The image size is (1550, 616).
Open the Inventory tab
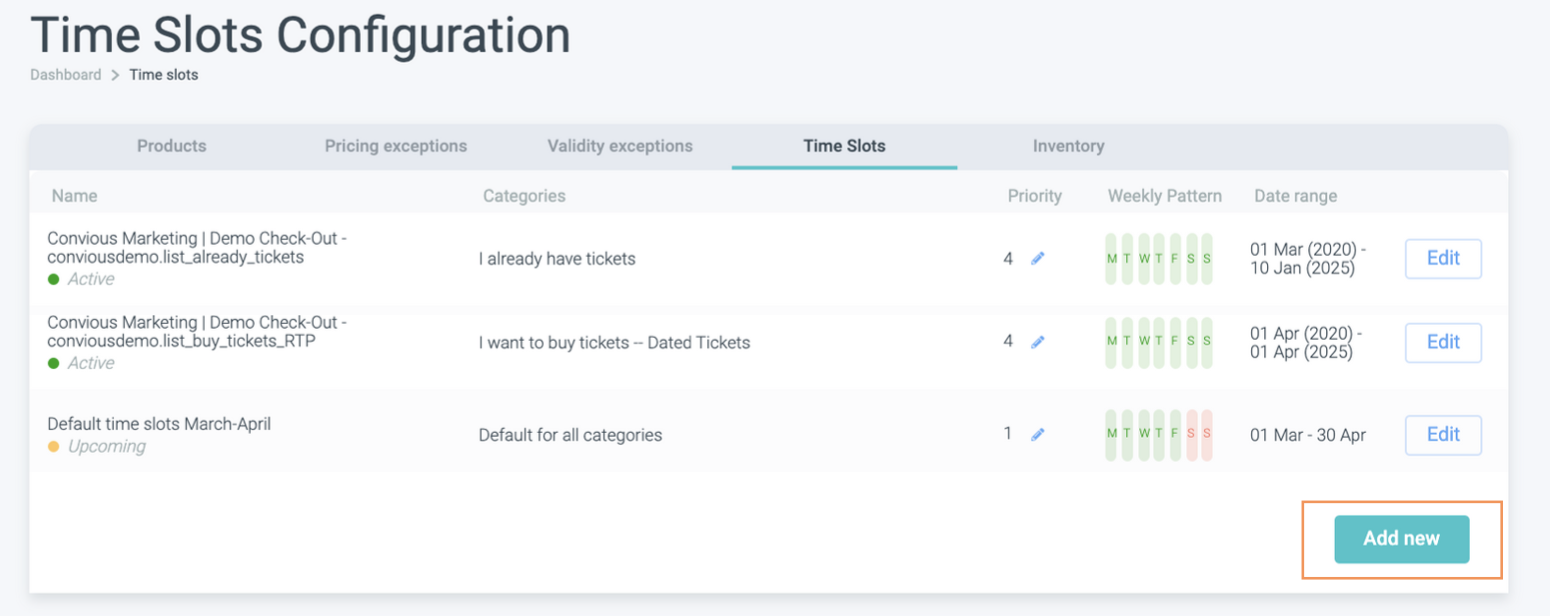click(1068, 146)
